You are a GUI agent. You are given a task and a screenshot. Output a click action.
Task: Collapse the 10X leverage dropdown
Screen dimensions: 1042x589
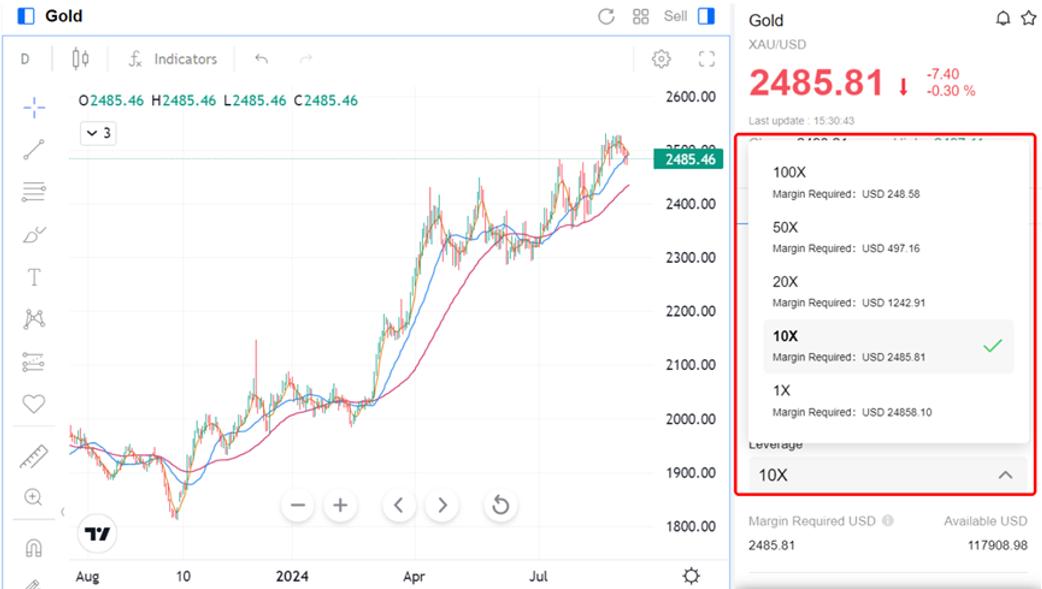(x=1005, y=475)
